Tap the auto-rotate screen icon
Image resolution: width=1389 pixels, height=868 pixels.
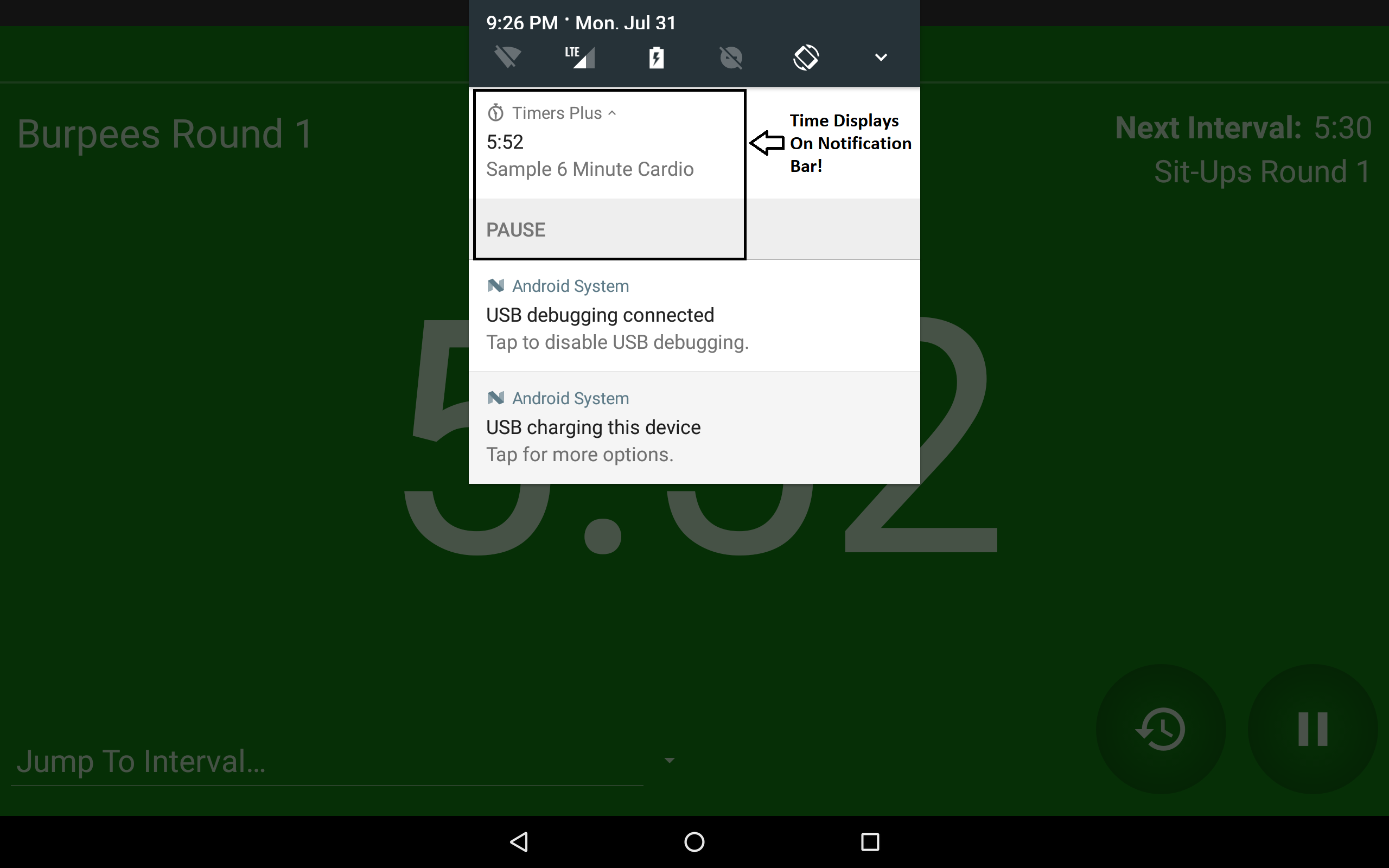coord(807,57)
